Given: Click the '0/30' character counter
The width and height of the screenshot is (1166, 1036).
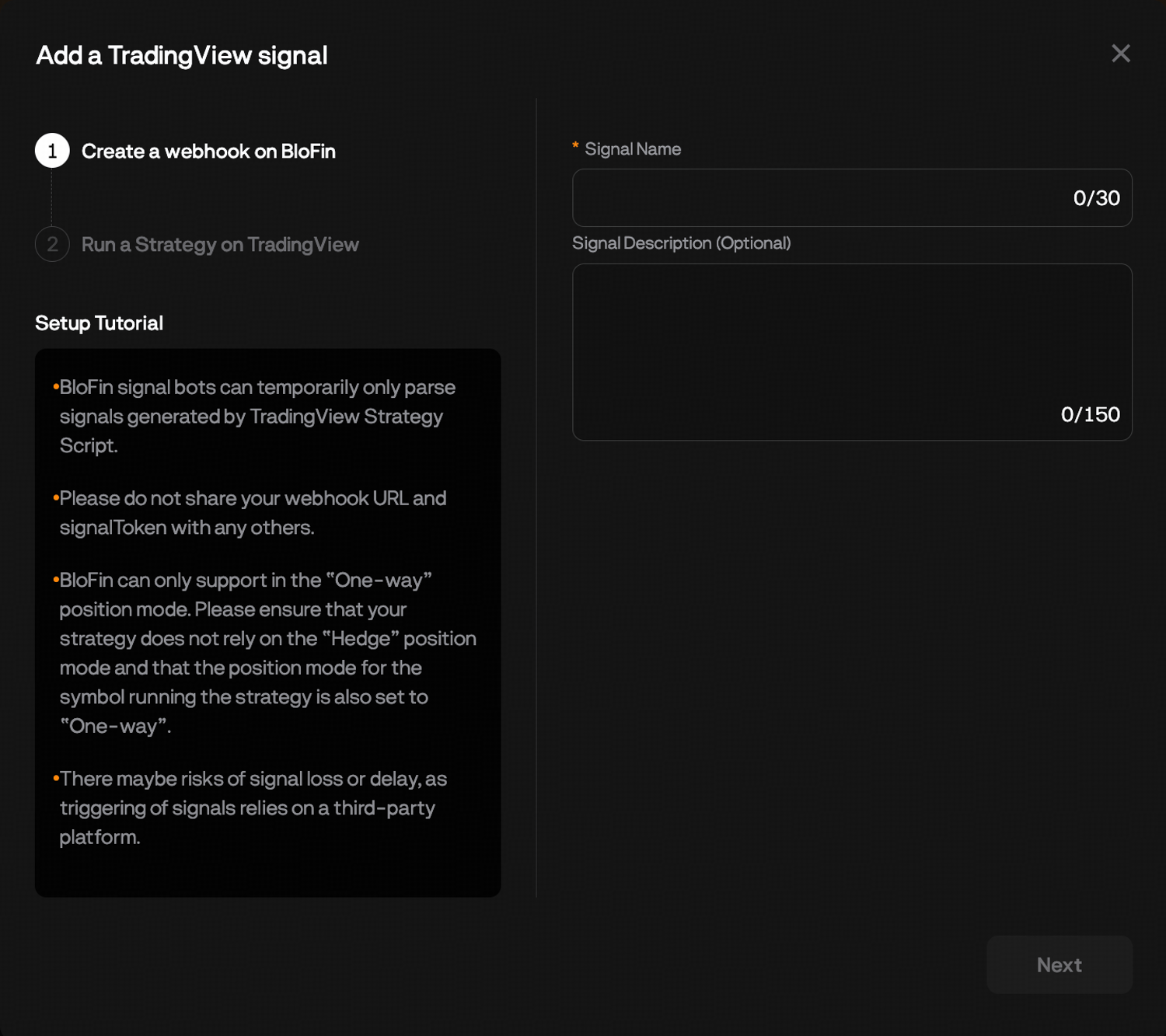Looking at the screenshot, I should (1096, 198).
